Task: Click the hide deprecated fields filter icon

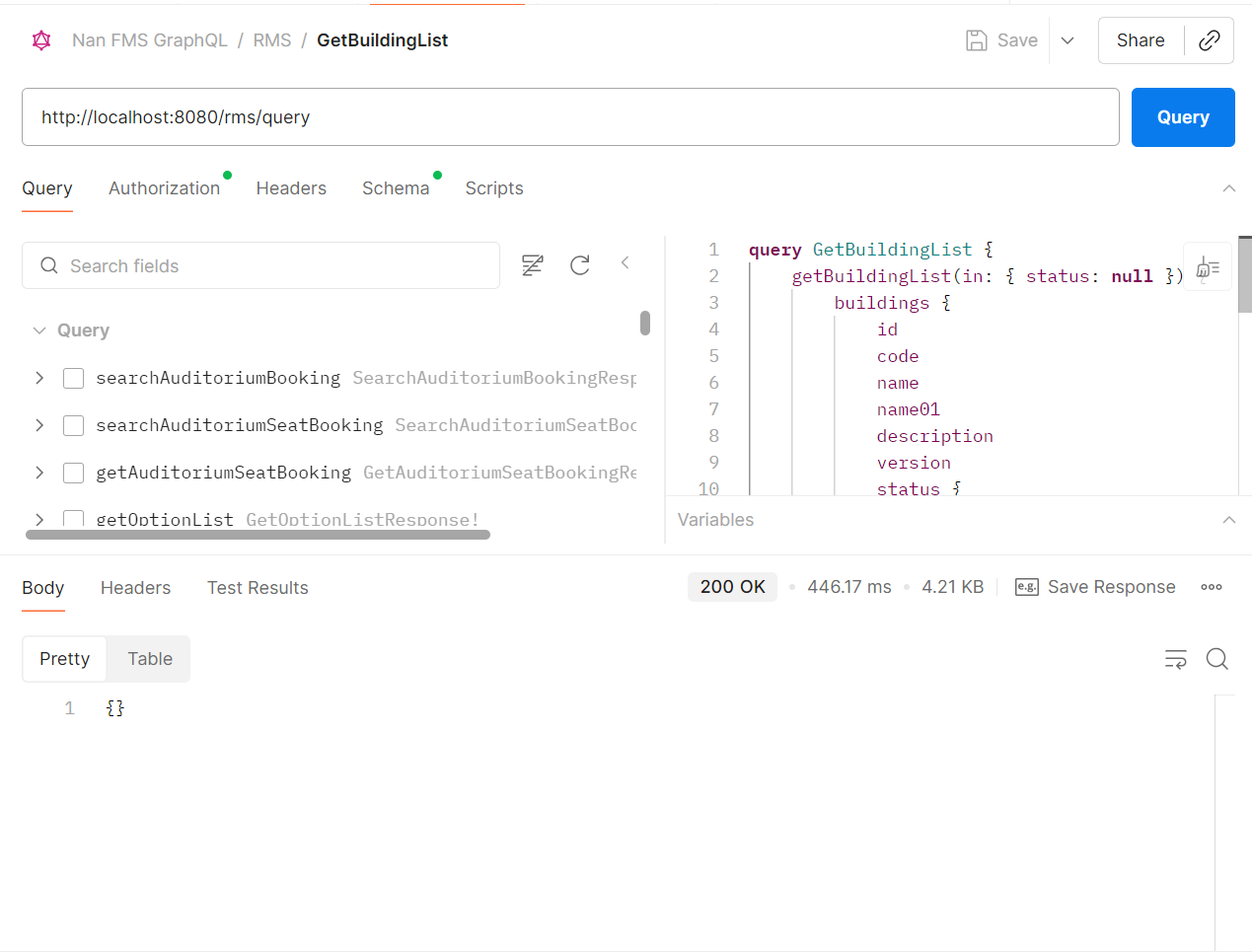Action: (x=533, y=264)
